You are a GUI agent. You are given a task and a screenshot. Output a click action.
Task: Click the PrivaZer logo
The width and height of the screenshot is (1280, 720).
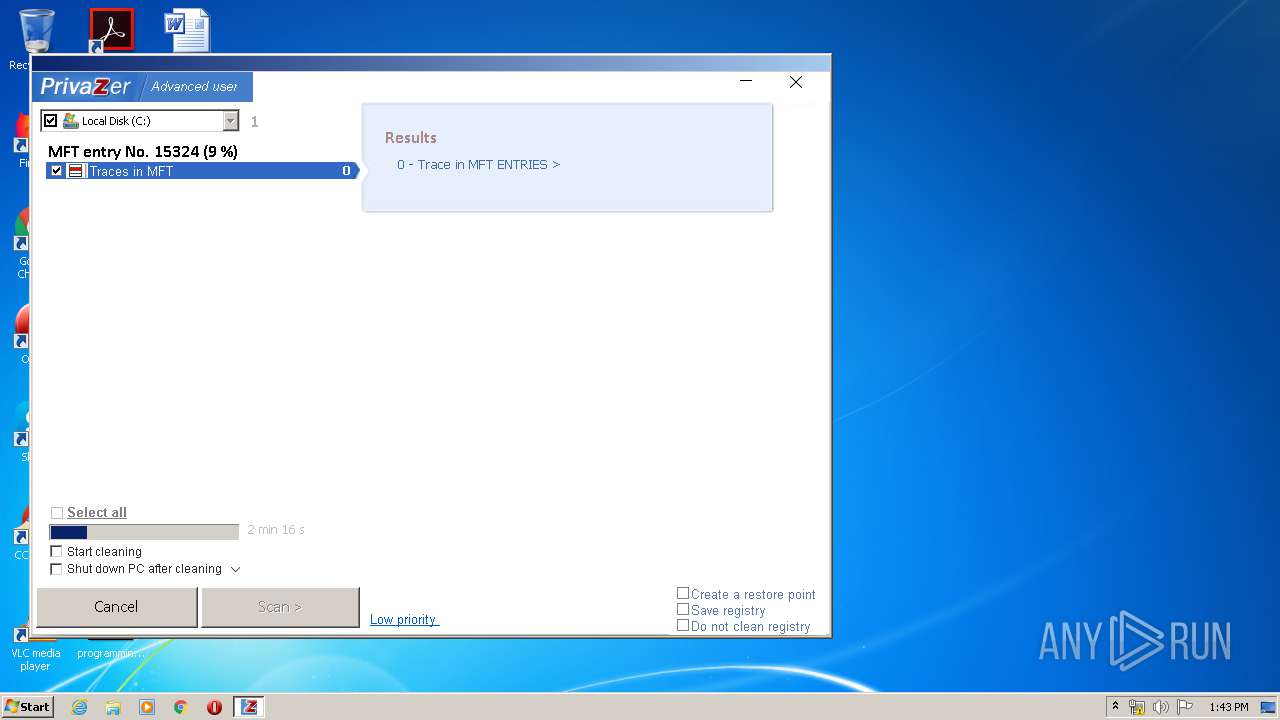pos(85,87)
